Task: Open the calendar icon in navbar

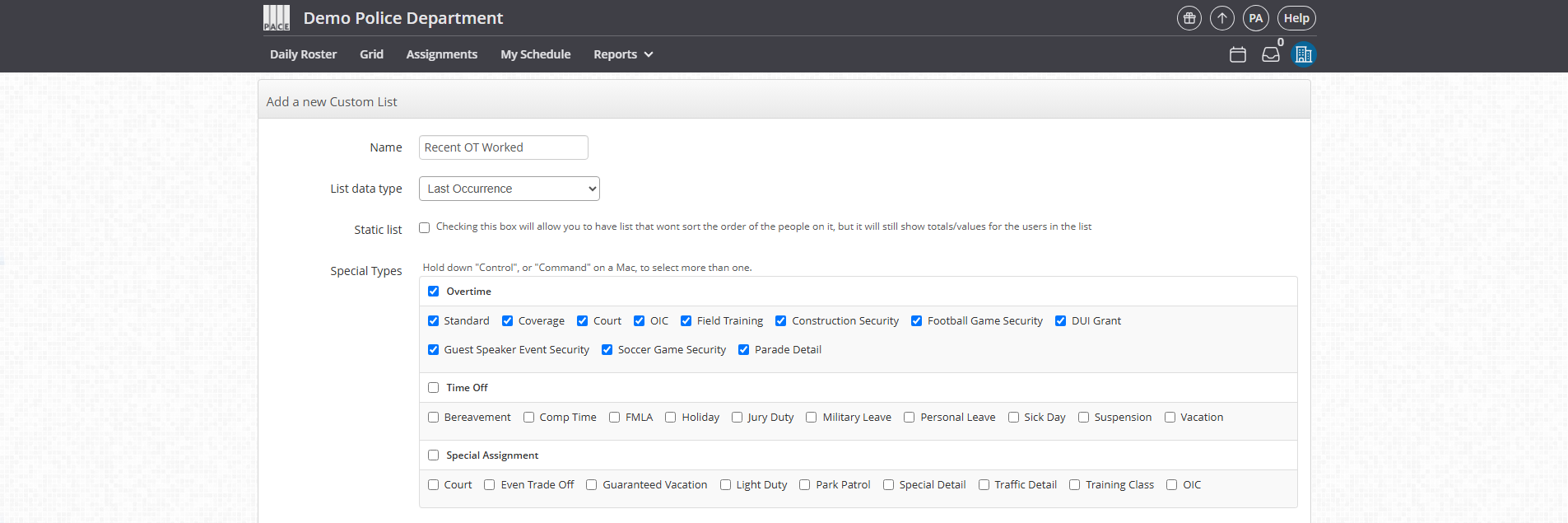Action: 1238,54
